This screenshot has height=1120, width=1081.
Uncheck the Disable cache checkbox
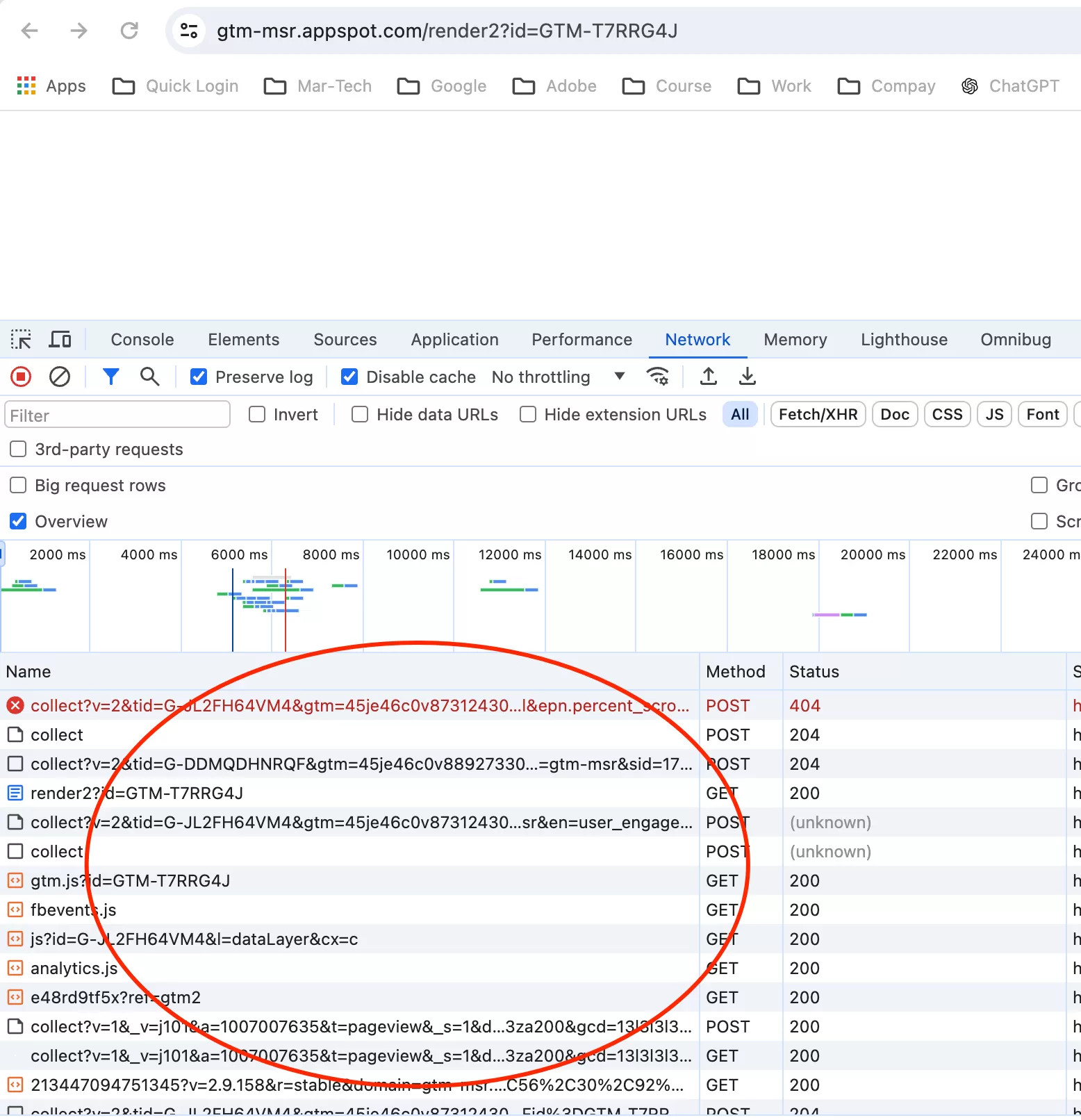point(349,377)
